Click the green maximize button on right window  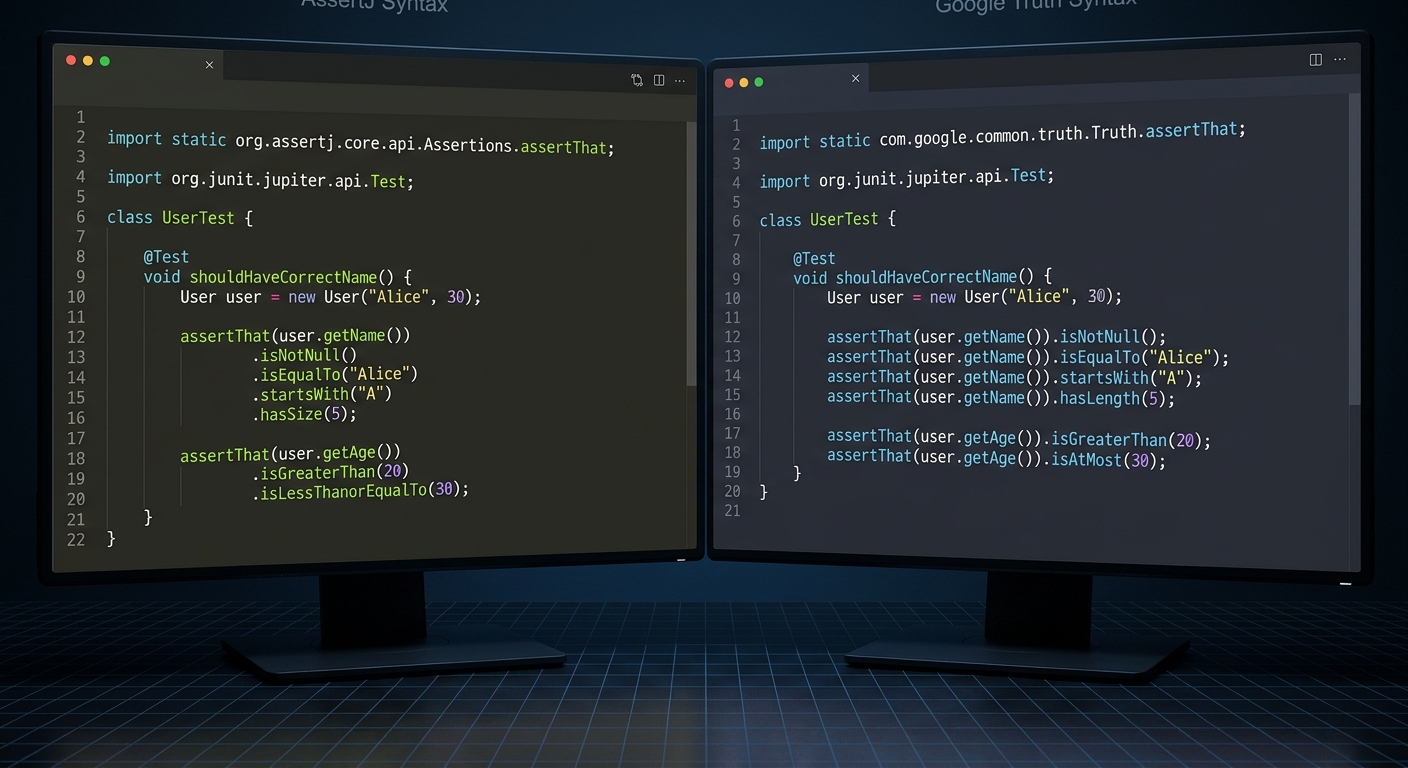(759, 82)
